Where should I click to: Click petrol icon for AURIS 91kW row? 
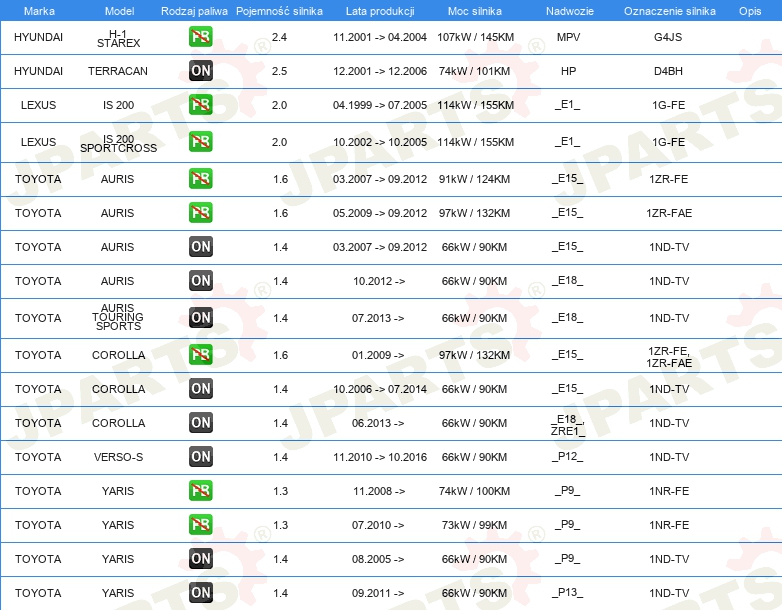(200, 178)
